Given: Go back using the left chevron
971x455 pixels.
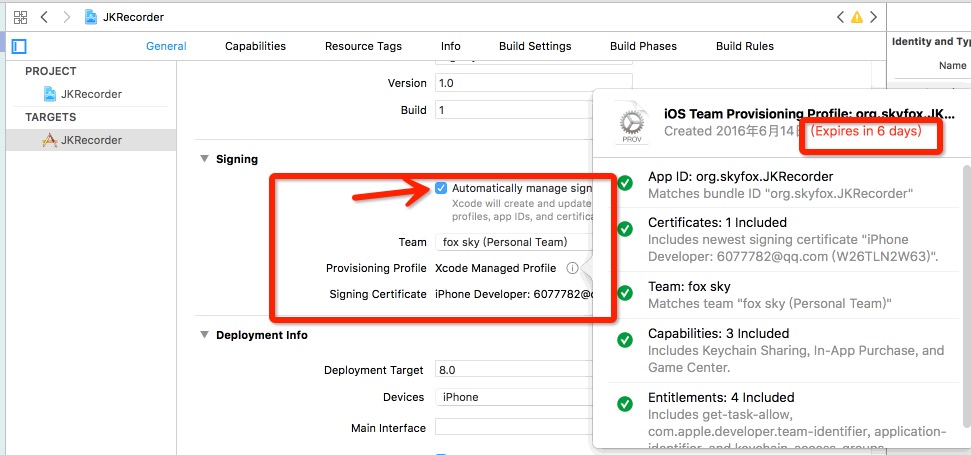Looking at the screenshot, I should (44, 17).
